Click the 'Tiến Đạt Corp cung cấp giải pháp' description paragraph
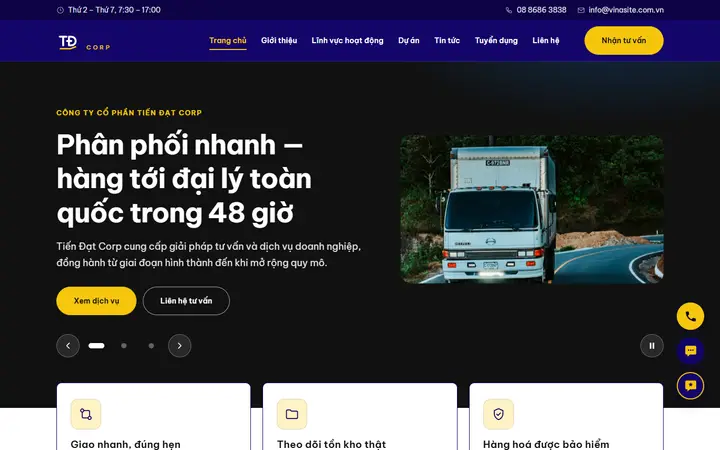The image size is (720, 450). pos(208,254)
